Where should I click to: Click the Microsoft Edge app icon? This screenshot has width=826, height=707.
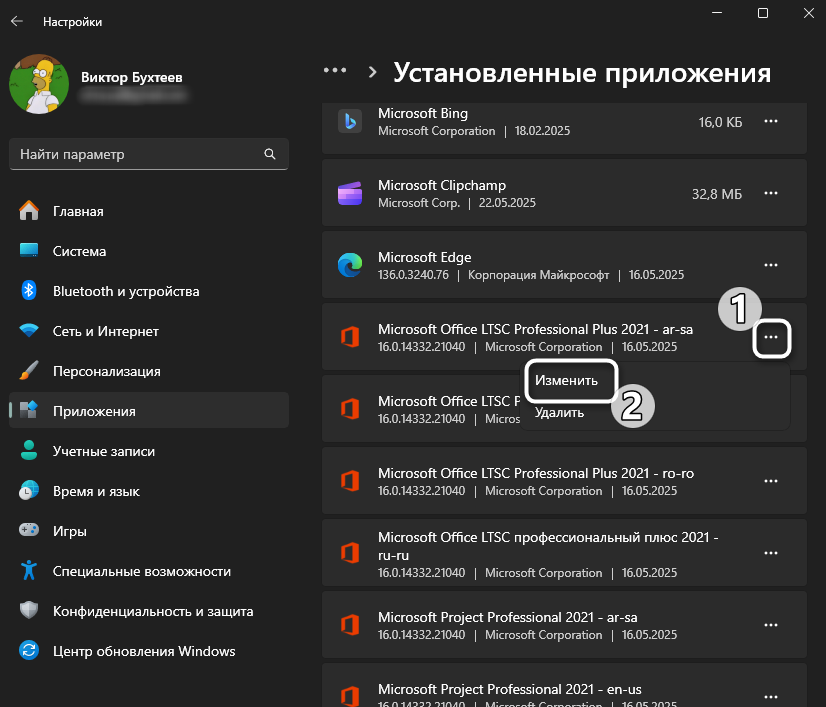[x=350, y=265]
